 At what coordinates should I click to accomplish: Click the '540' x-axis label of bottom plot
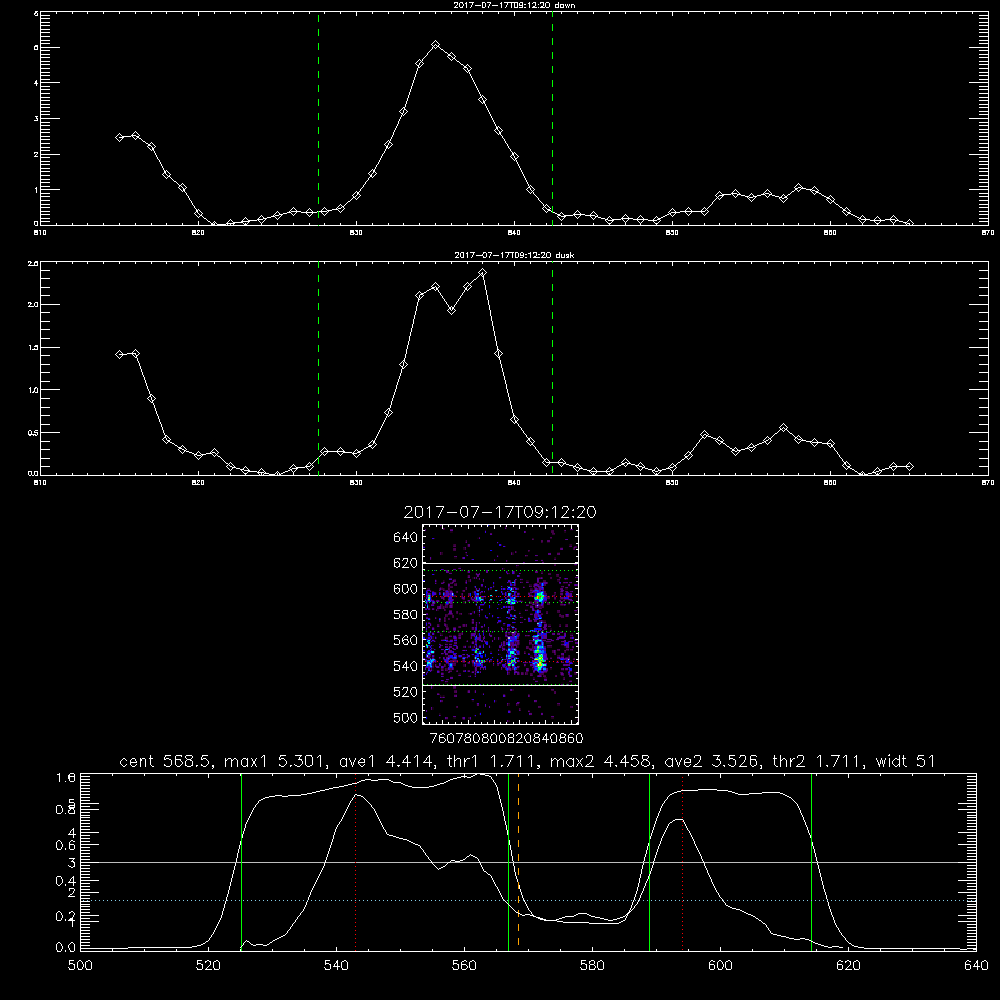(336, 966)
